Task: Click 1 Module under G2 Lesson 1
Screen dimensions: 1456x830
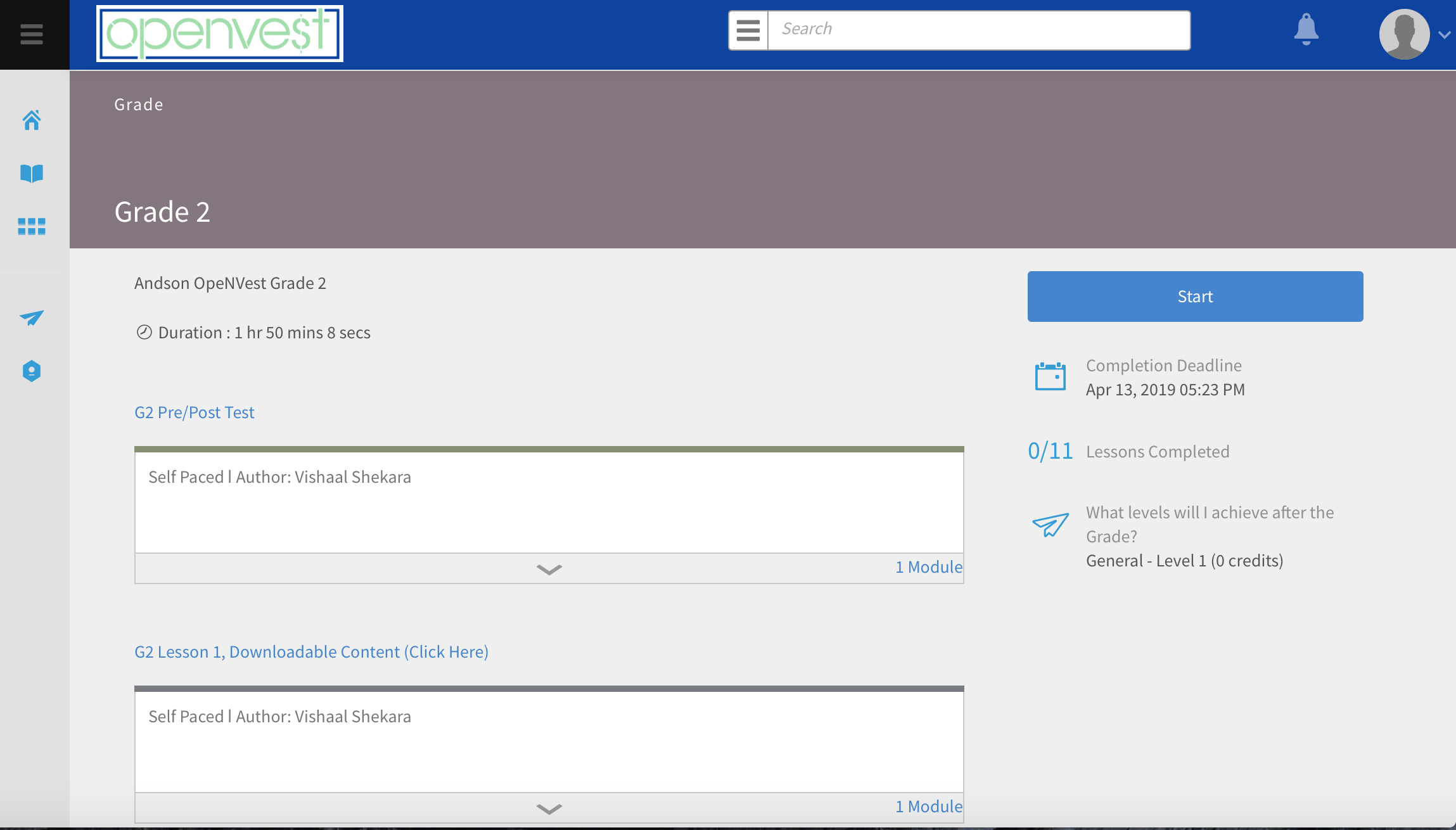Action: tap(928, 807)
